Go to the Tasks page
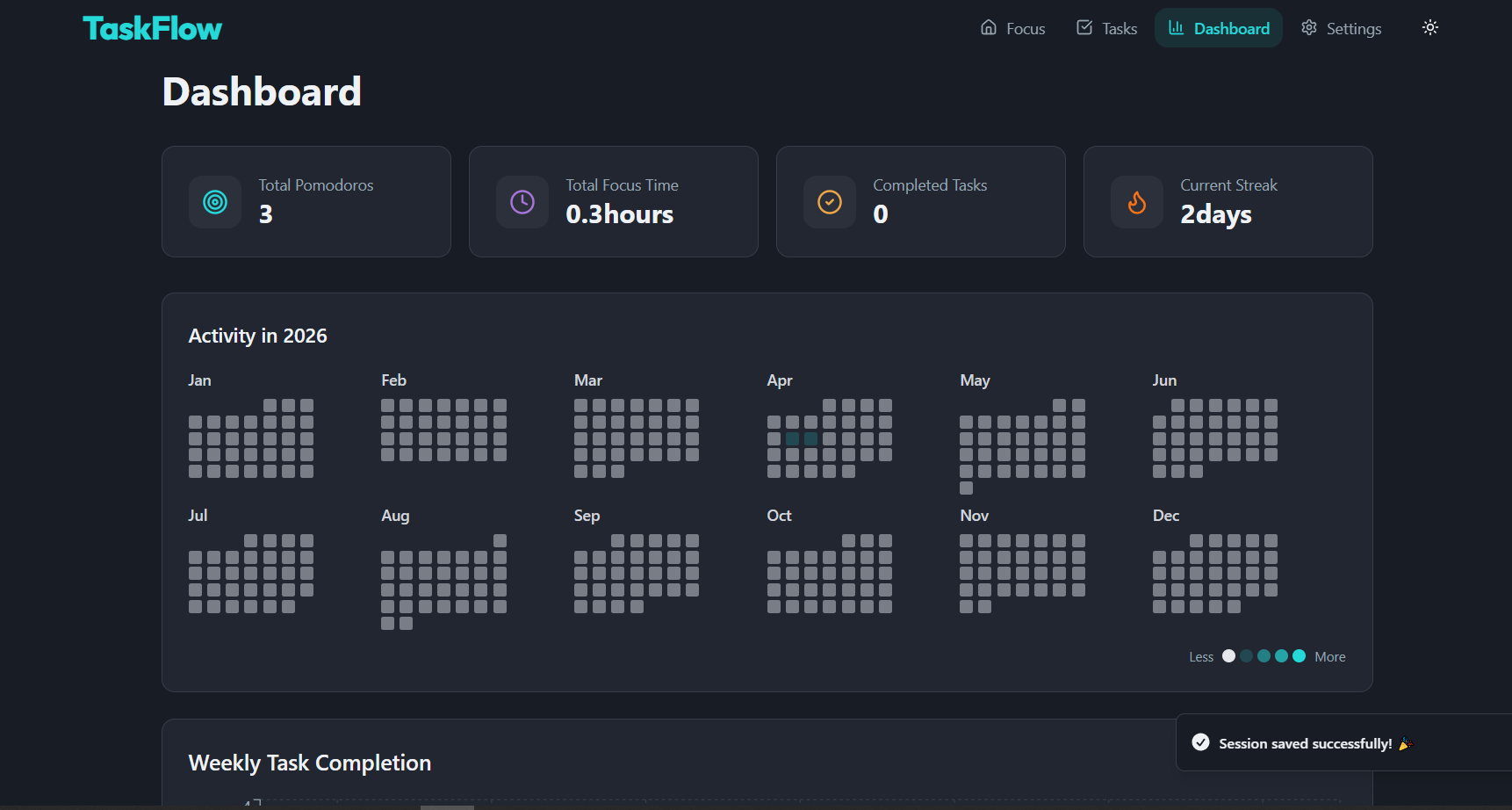Image resolution: width=1512 pixels, height=810 pixels. 1106,28
